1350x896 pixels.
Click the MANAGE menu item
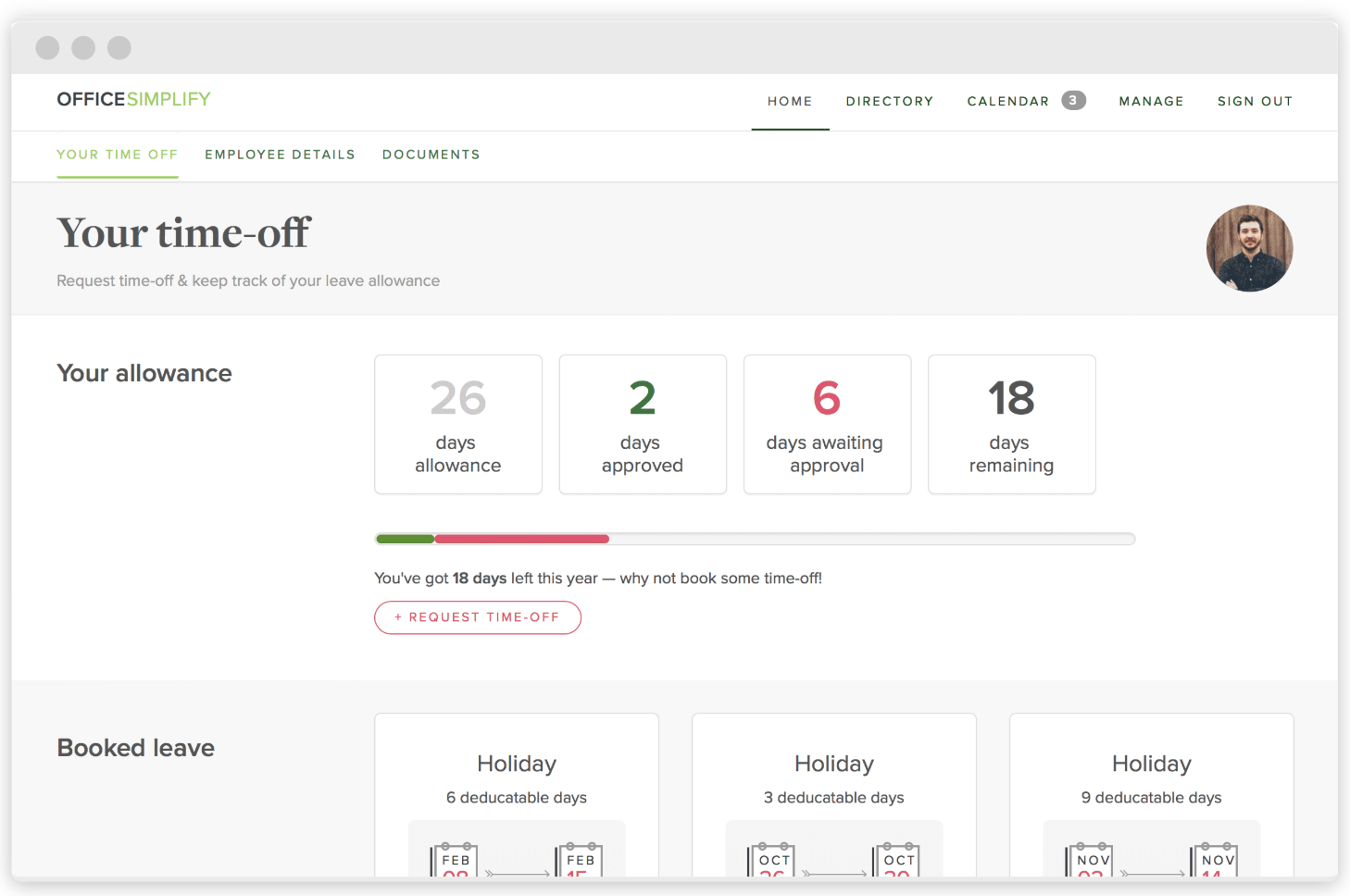pyautogui.click(x=1151, y=101)
